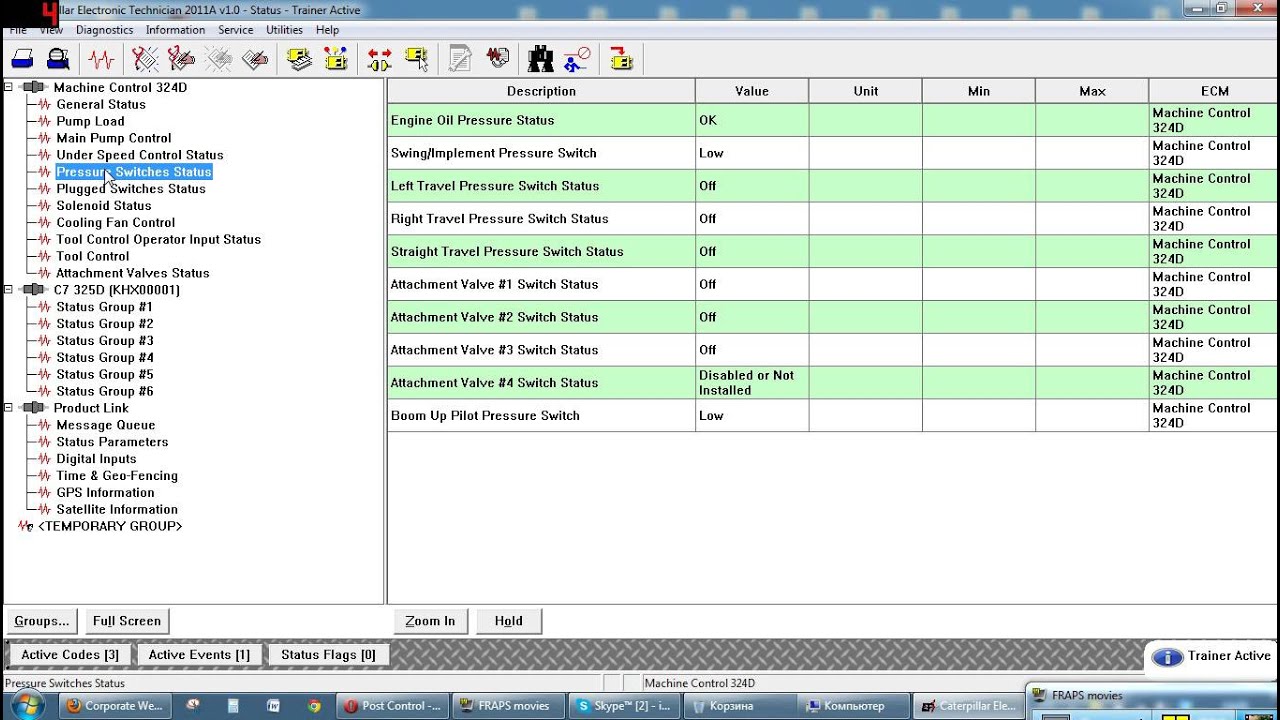
Task: Click the blue info icon beside Trainer Active
Action: (x=1167, y=657)
